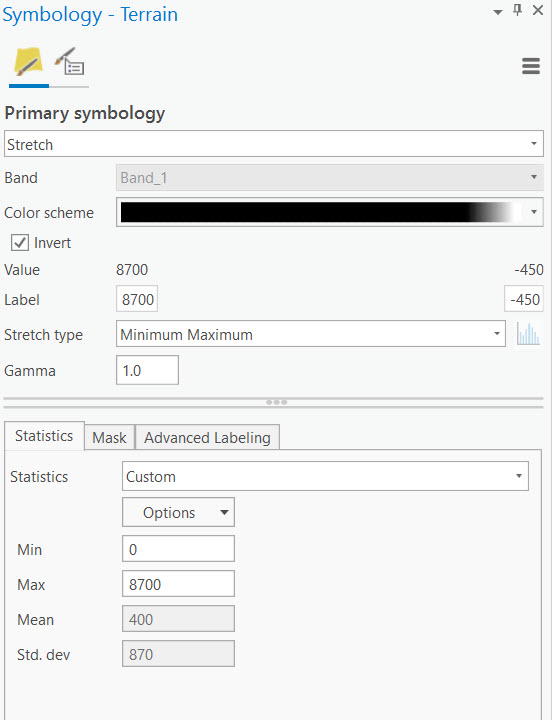
Task: Expand the Statistics Custom dropdown
Action: click(325, 476)
